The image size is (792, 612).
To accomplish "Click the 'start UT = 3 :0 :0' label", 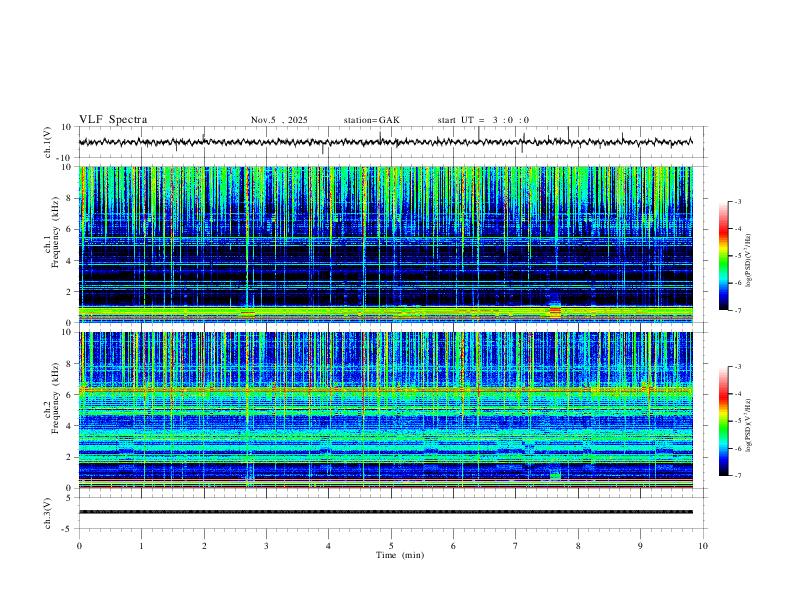I will coord(483,120).
